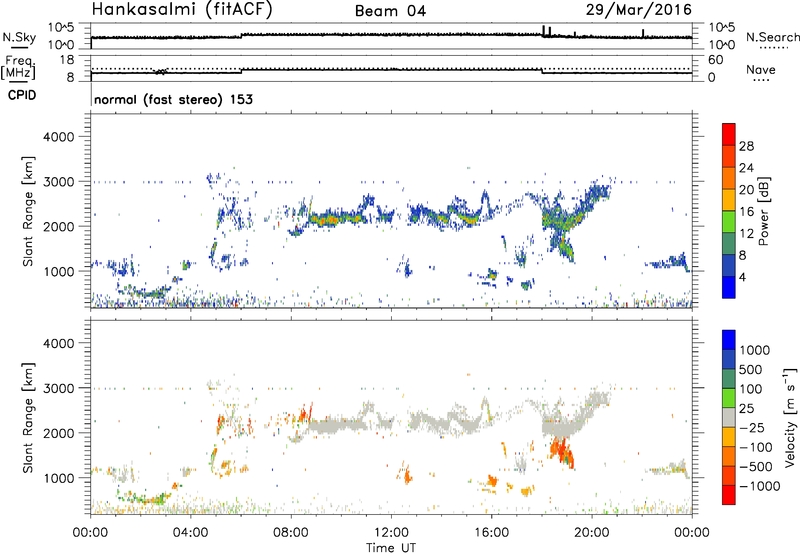Viewport: 800px width, 554px height.
Task: Click the 4000 tick of velocity panel
Action: [58, 343]
